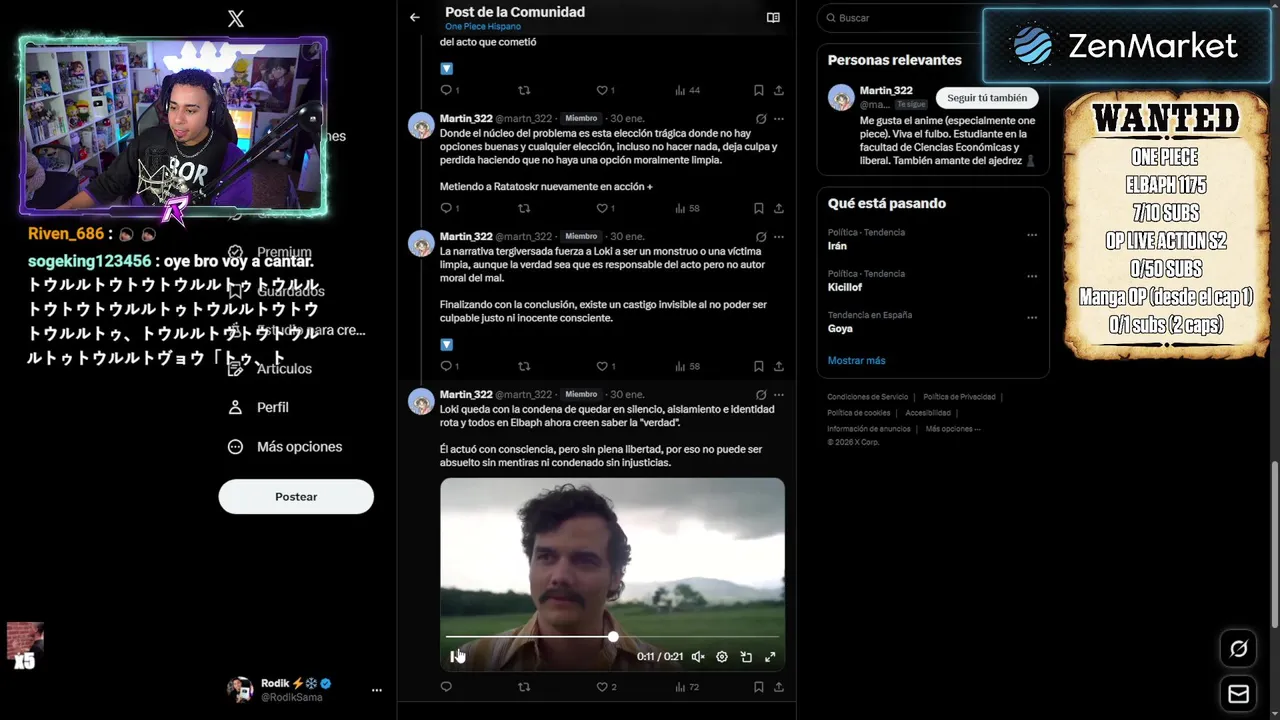This screenshot has height=720, width=1280.
Task: Open reader view icon in the post header
Action: pyautogui.click(x=773, y=17)
